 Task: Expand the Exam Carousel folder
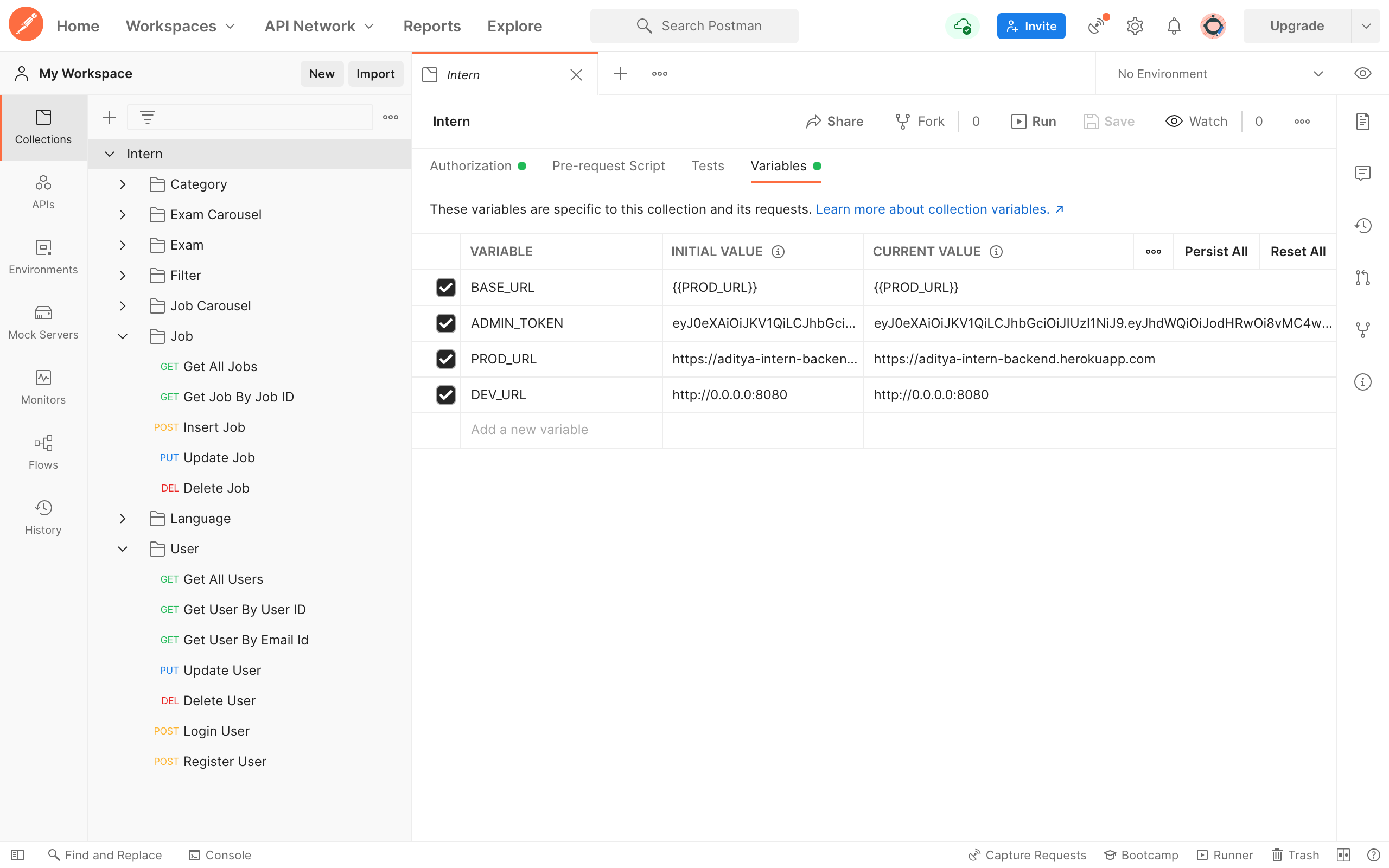[x=122, y=215]
